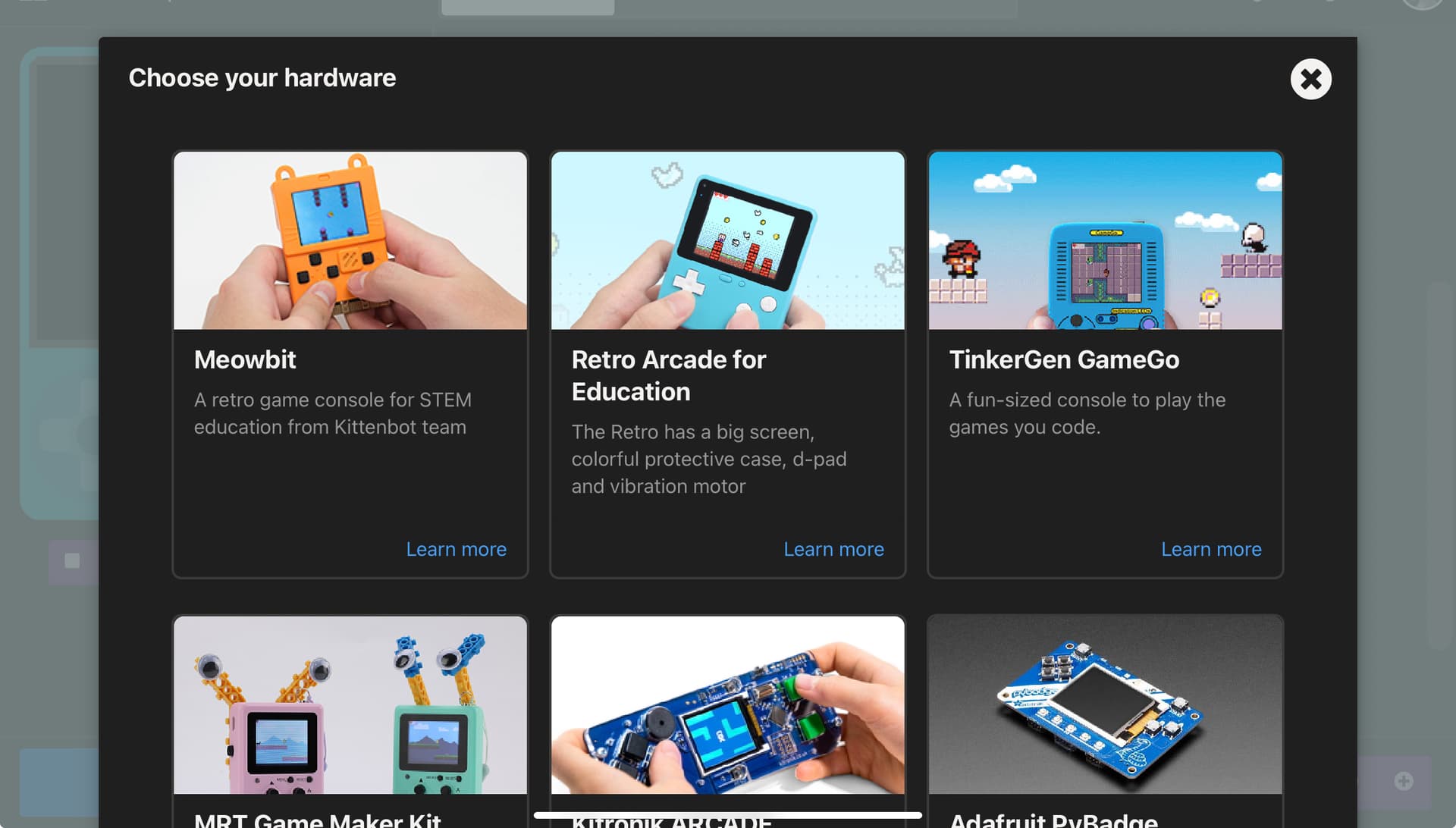The width and height of the screenshot is (1456, 828).
Task: Click the GameGo fun-sized console description
Action: tap(1087, 413)
